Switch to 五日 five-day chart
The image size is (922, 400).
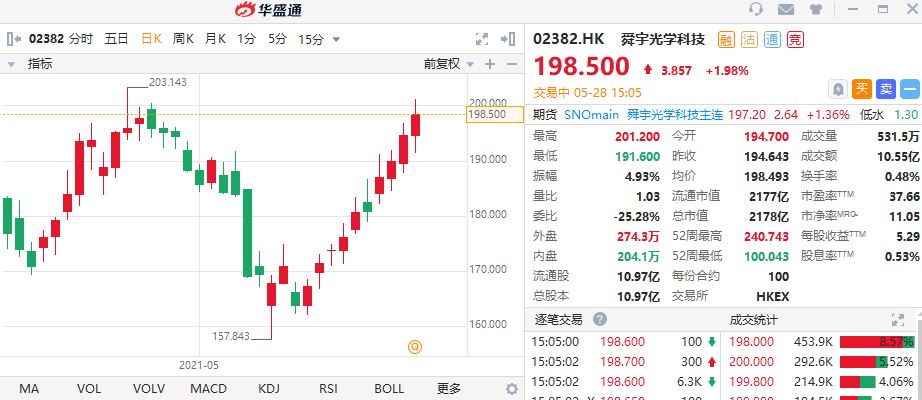116,39
